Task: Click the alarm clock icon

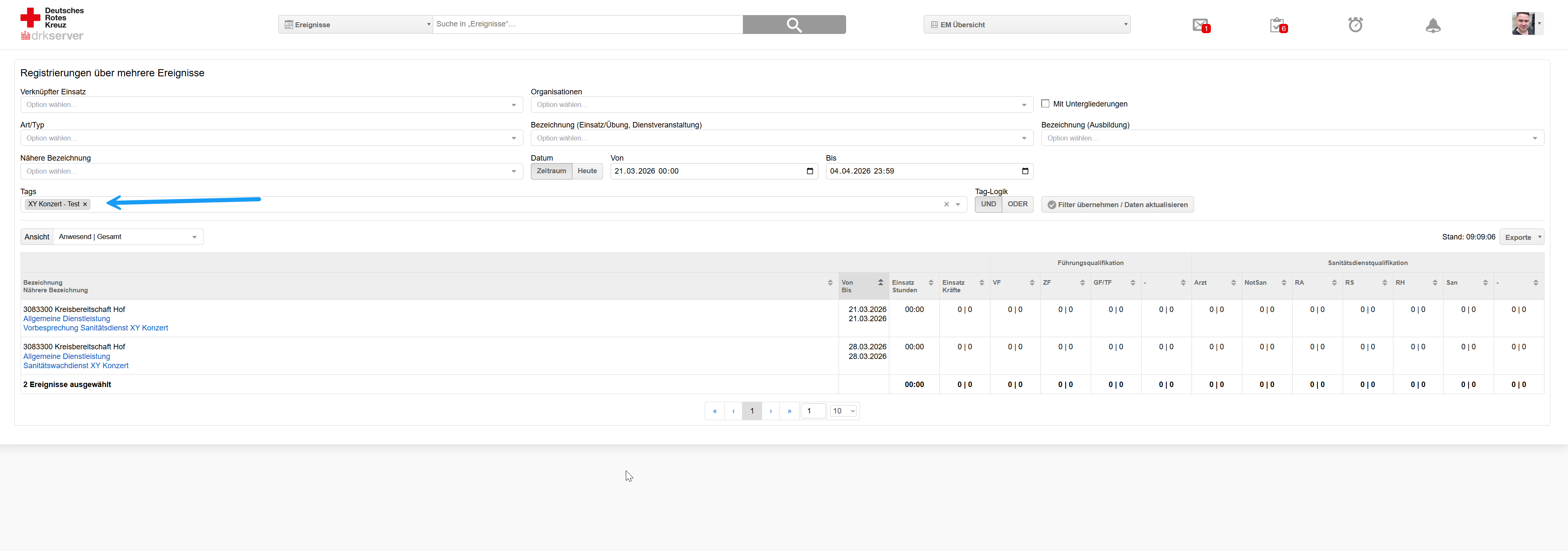Action: tap(1355, 25)
